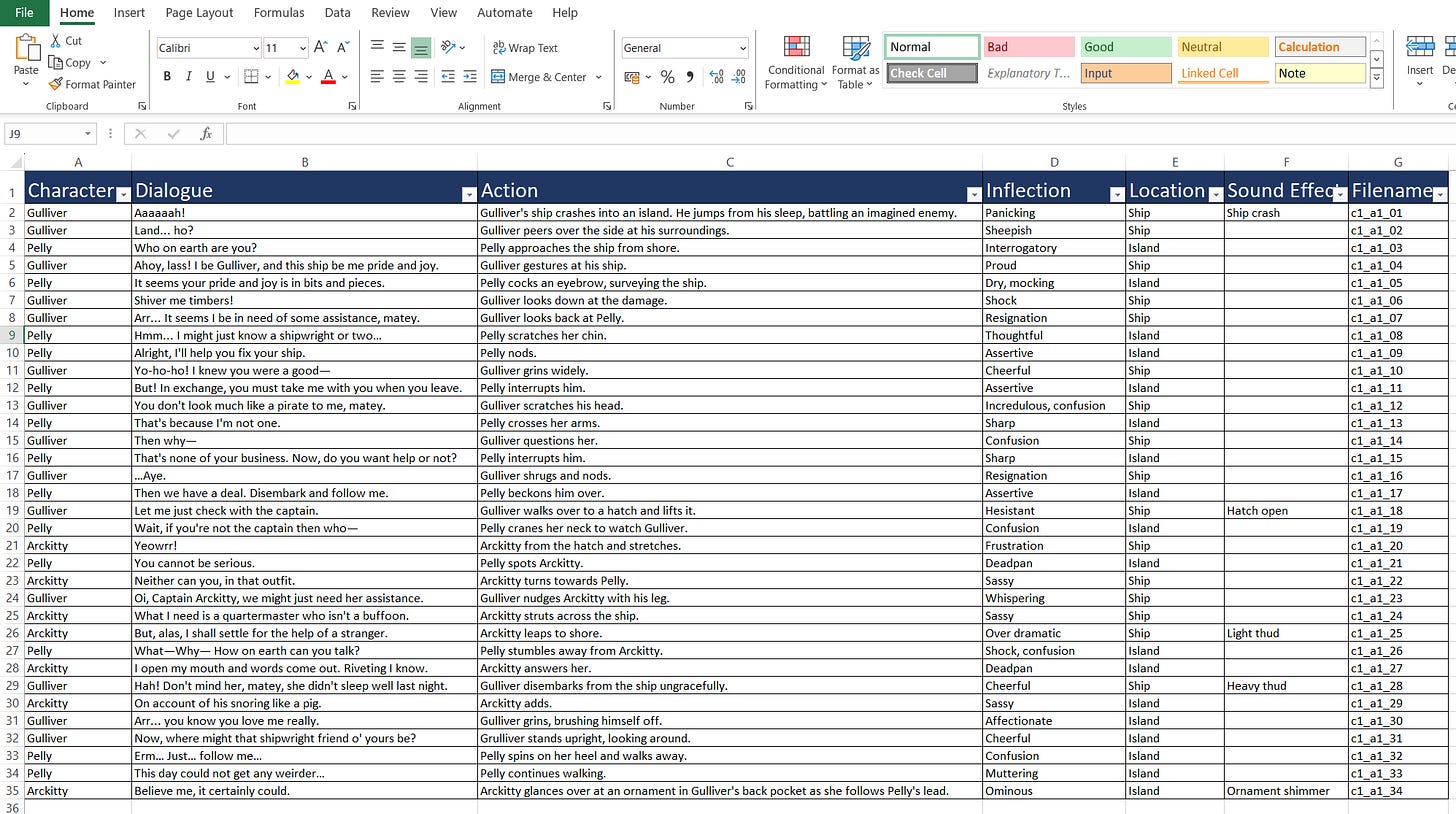Apply the Neutral cell style

coord(1223,47)
